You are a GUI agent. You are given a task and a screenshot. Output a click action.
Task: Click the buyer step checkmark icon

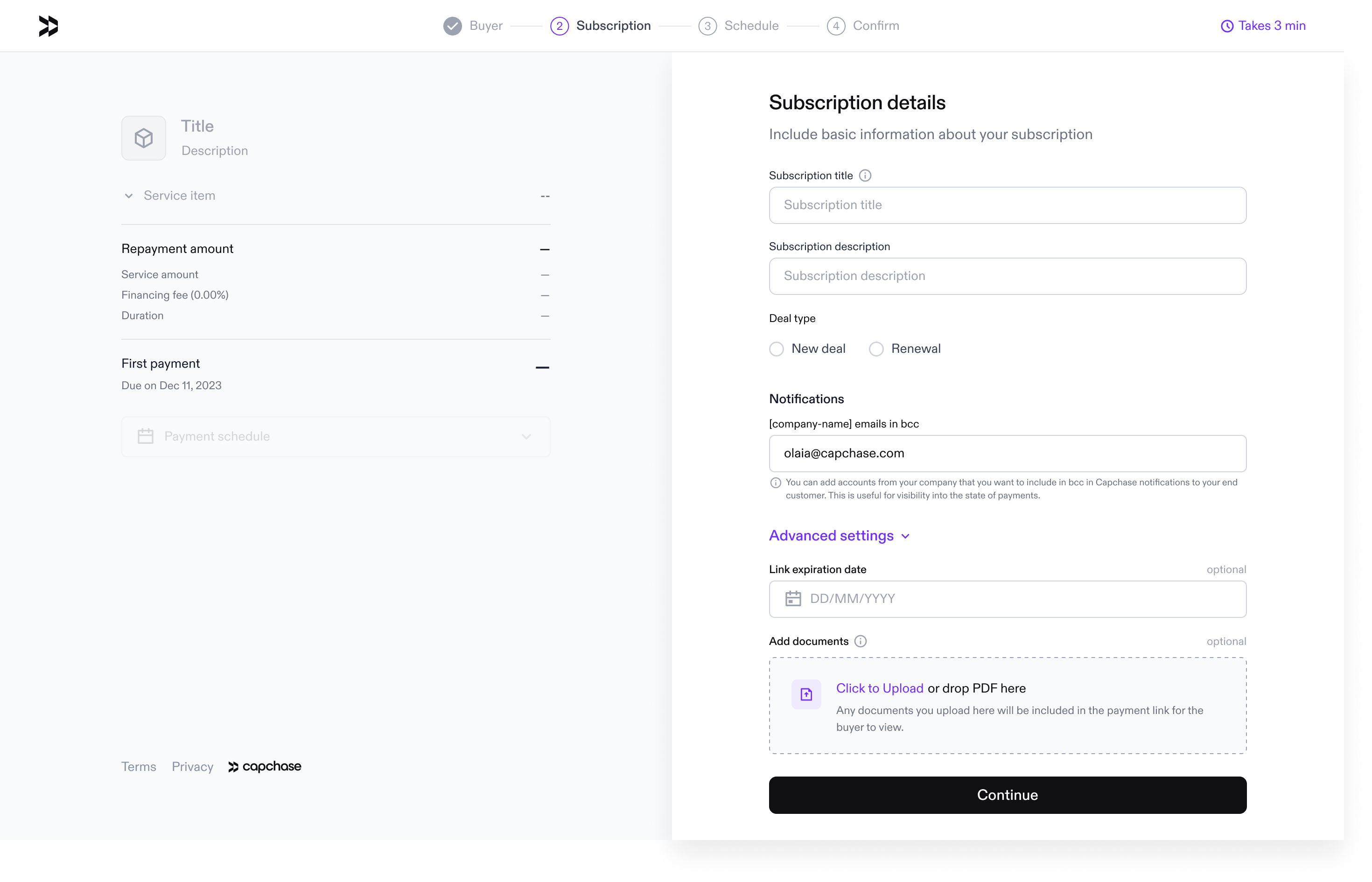453,26
